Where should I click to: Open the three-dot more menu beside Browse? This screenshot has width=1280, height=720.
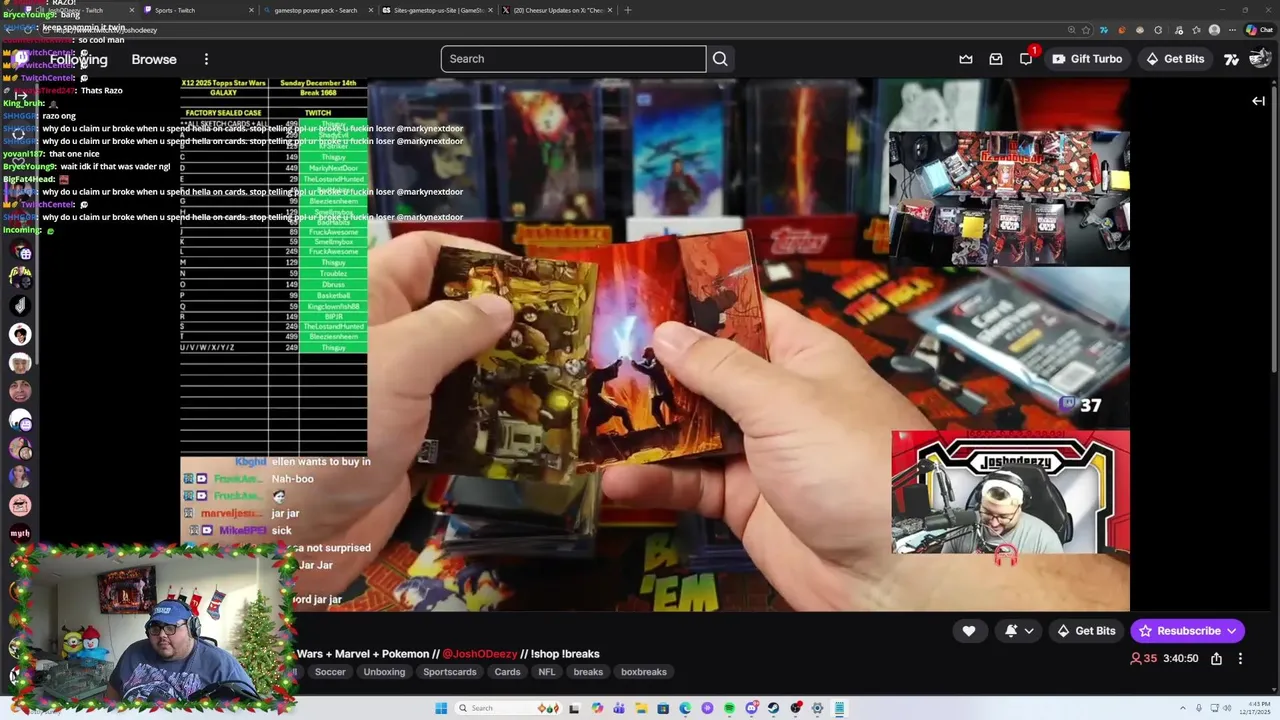[206, 59]
